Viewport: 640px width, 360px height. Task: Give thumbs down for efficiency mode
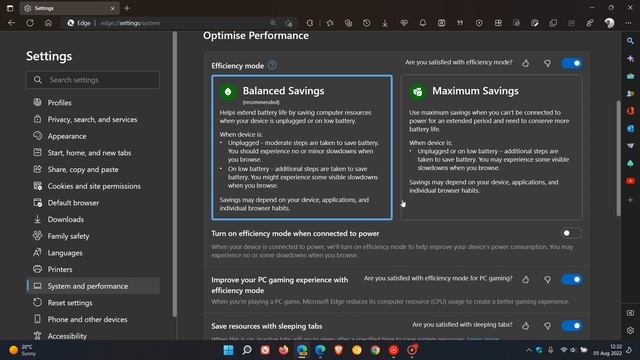point(547,63)
